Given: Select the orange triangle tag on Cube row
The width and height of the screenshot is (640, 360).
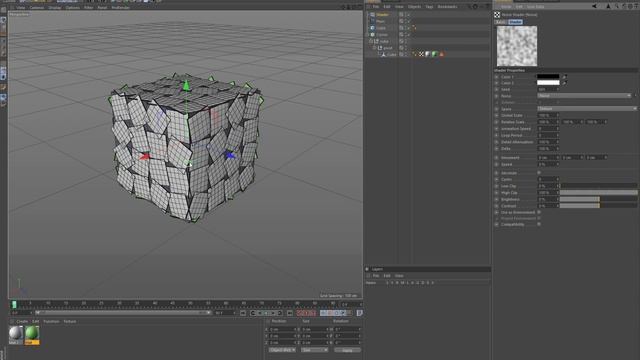Looking at the screenshot, I should 441,54.
